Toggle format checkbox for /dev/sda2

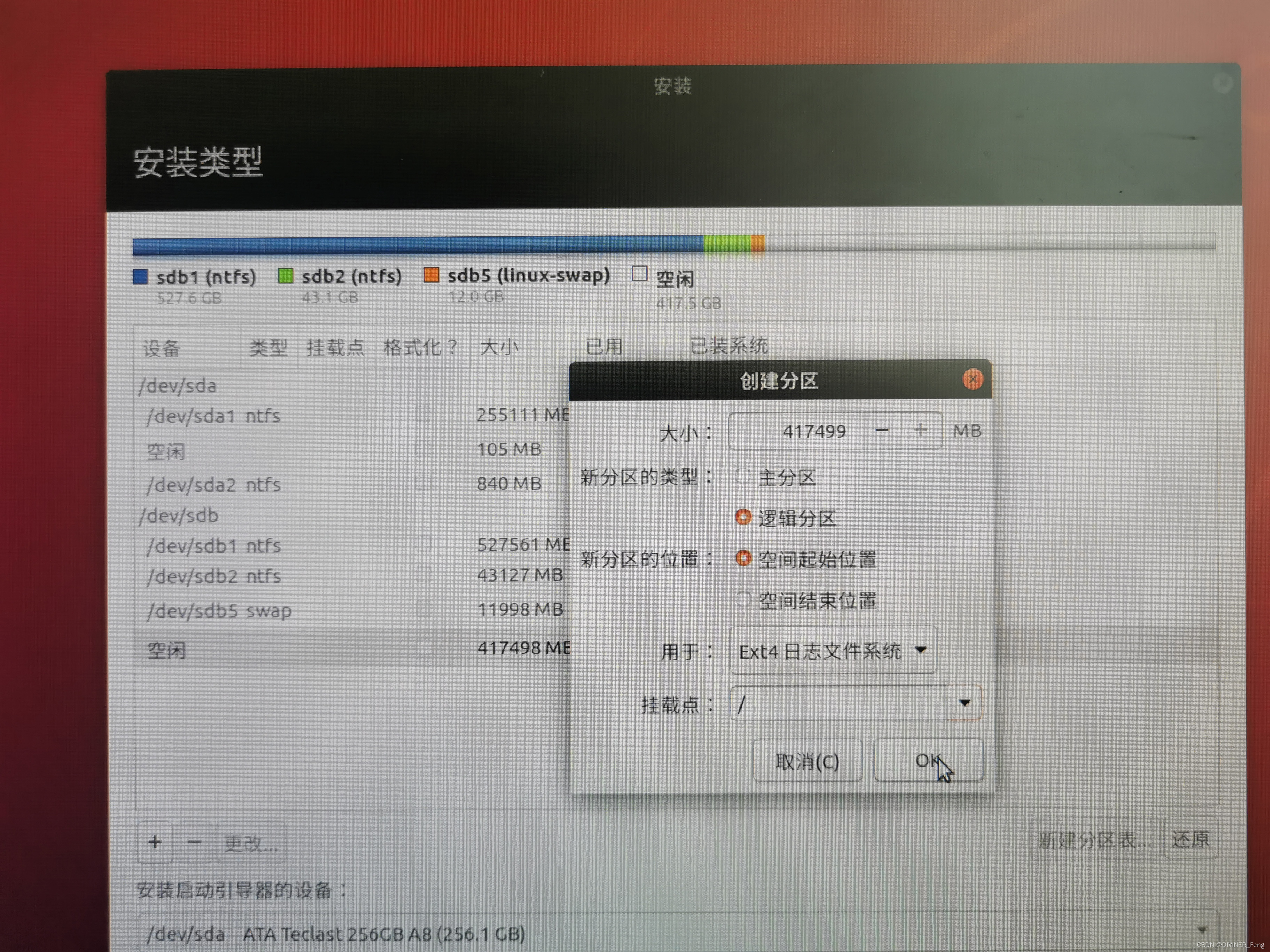coord(423,483)
